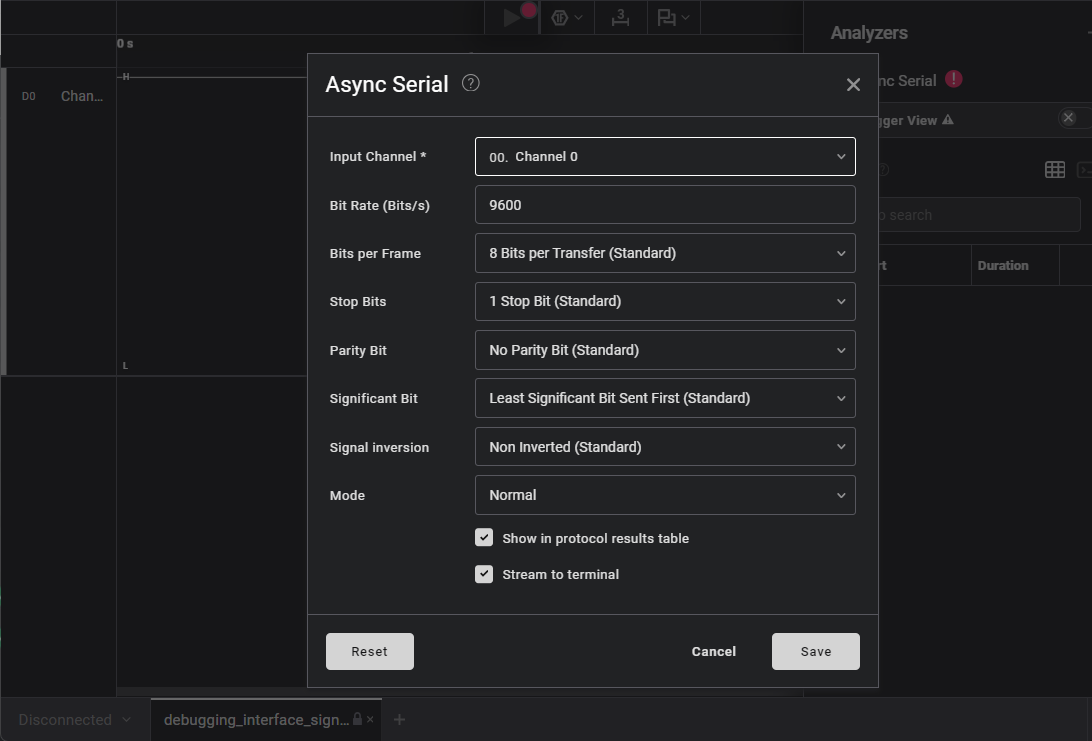
Task: Open the Input Channel dropdown
Action: pos(665,156)
